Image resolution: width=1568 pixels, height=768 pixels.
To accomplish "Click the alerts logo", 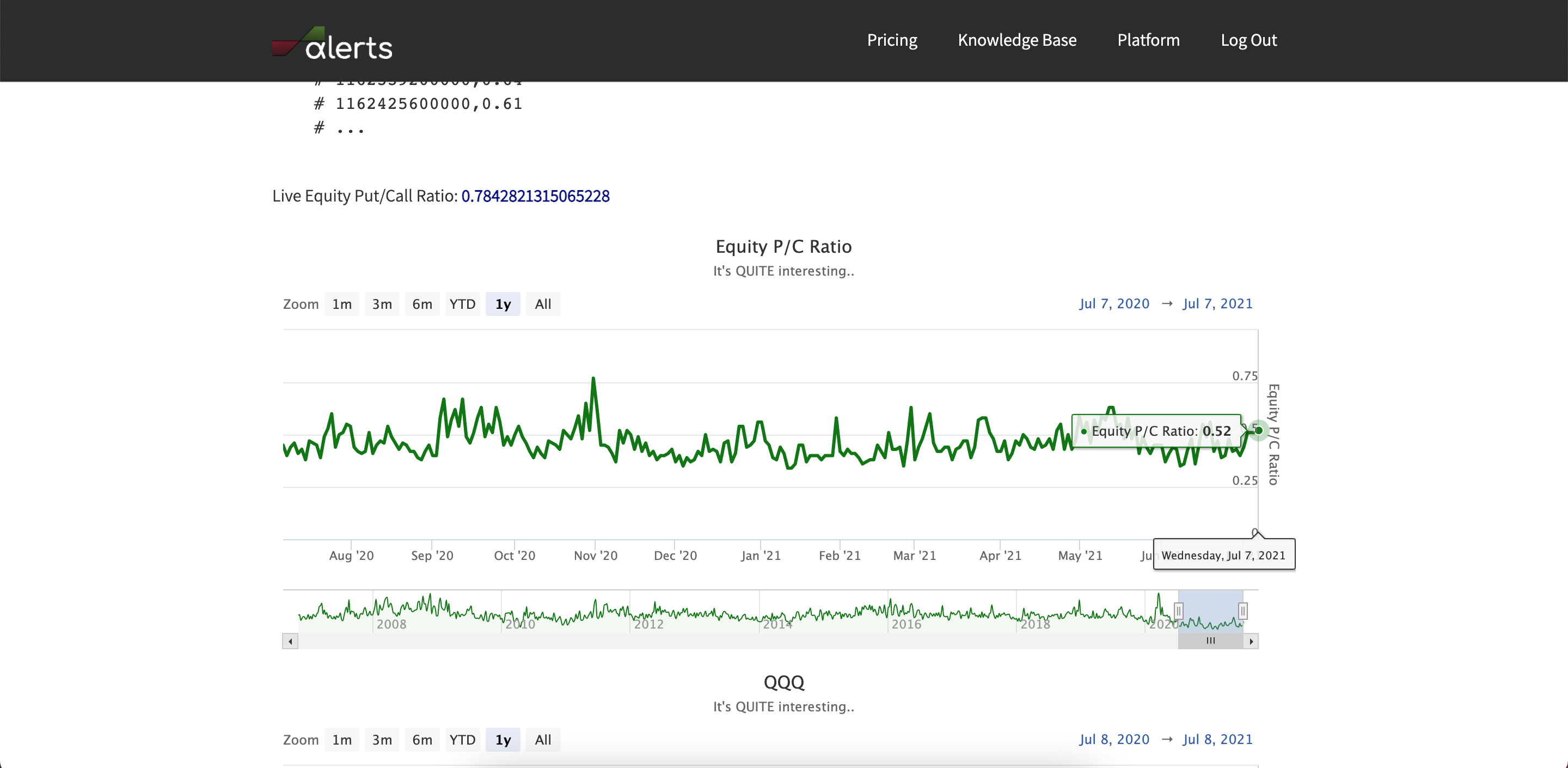I will (x=332, y=42).
